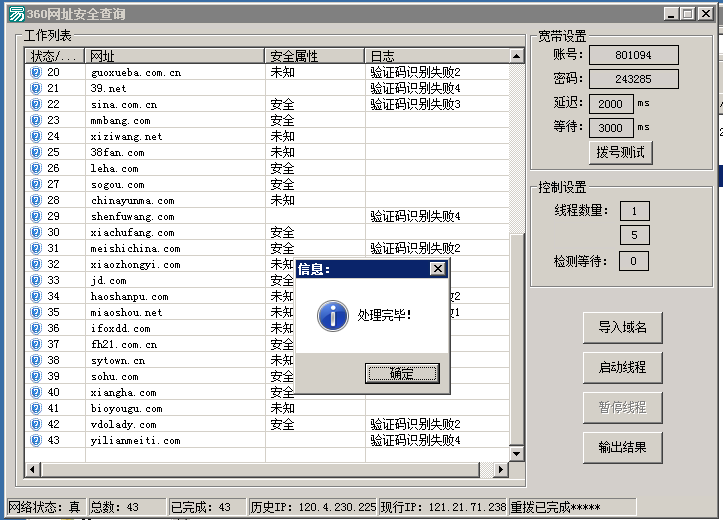Click the status icon for miaoshou.net
723x520 pixels.
(36, 312)
